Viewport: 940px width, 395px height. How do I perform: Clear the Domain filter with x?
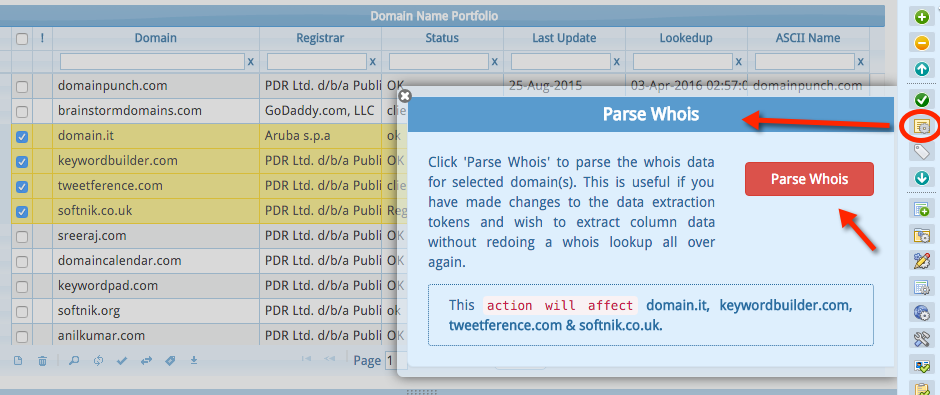tap(251, 61)
